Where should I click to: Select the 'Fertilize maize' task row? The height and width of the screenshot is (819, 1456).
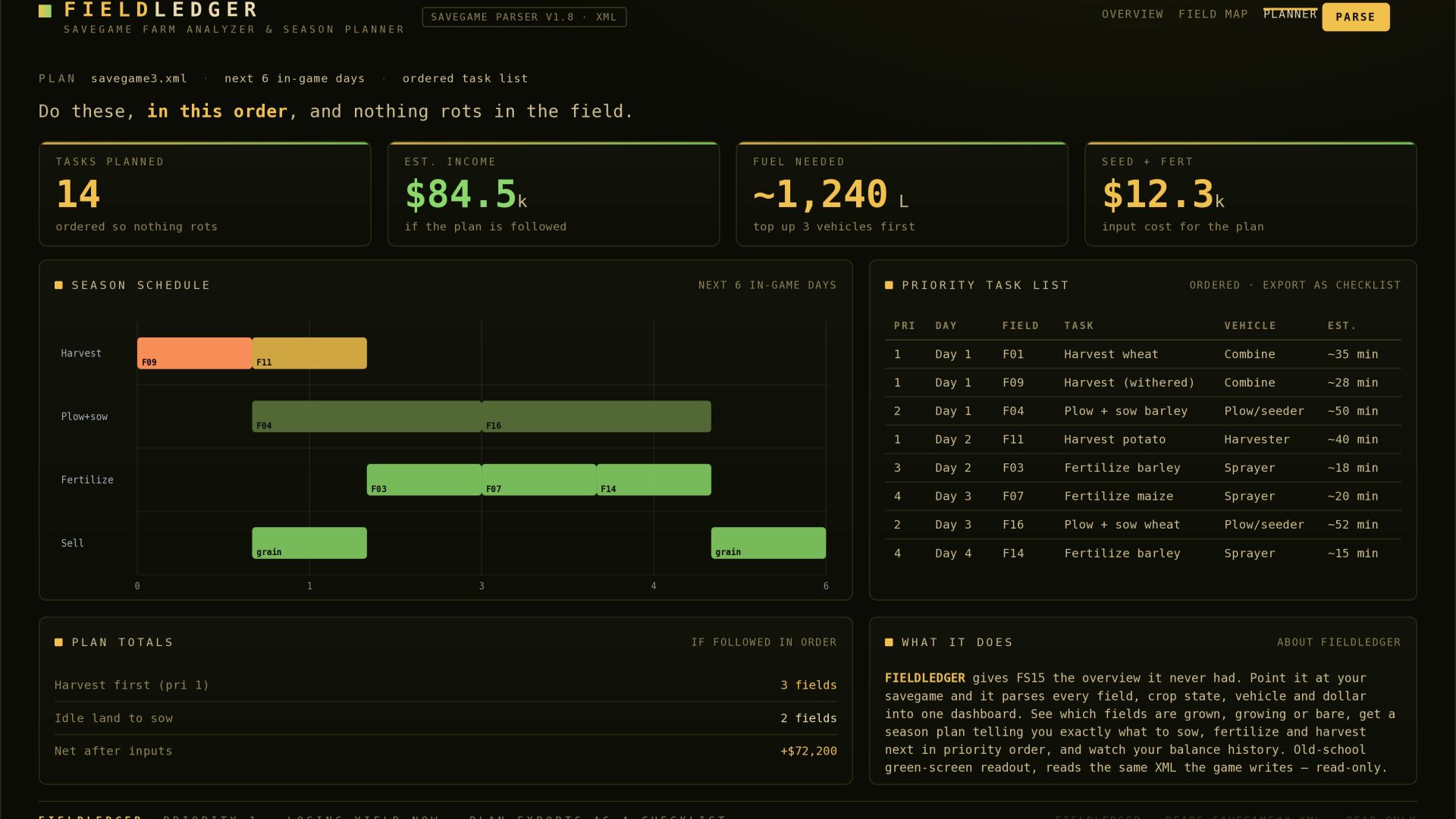(x=1143, y=497)
